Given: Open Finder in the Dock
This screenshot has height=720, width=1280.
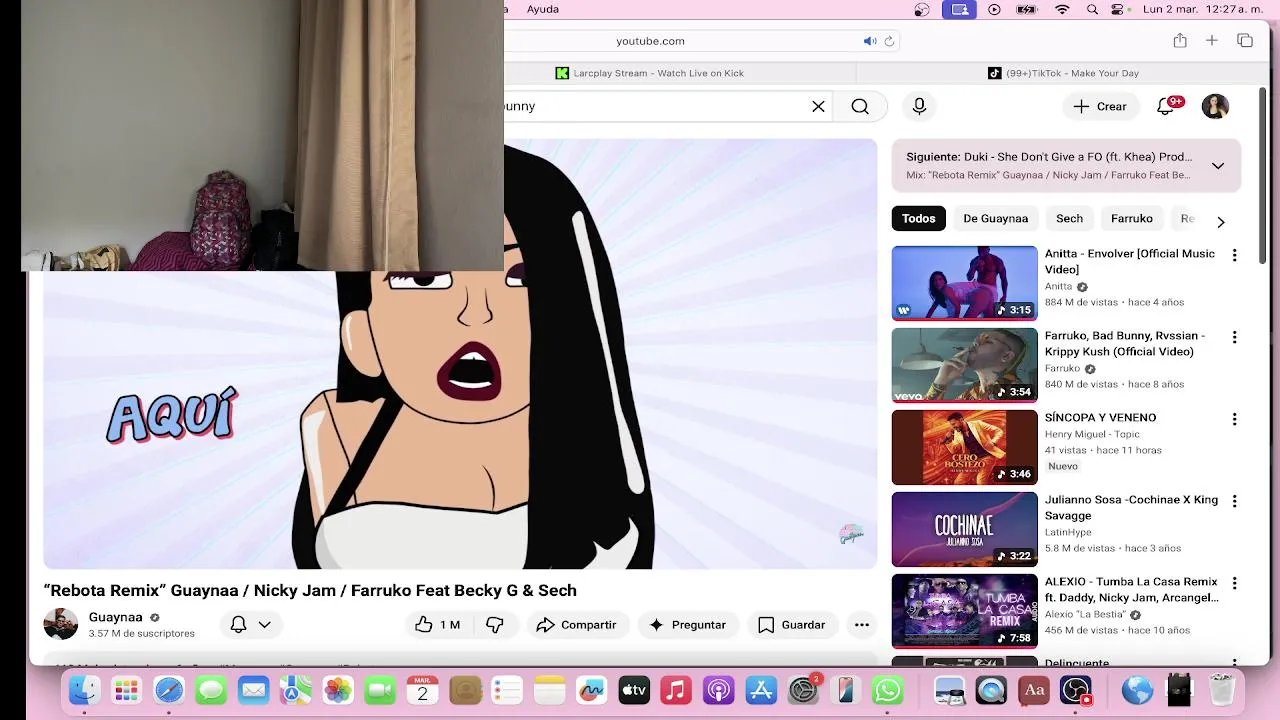Looking at the screenshot, I should (x=84, y=690).
